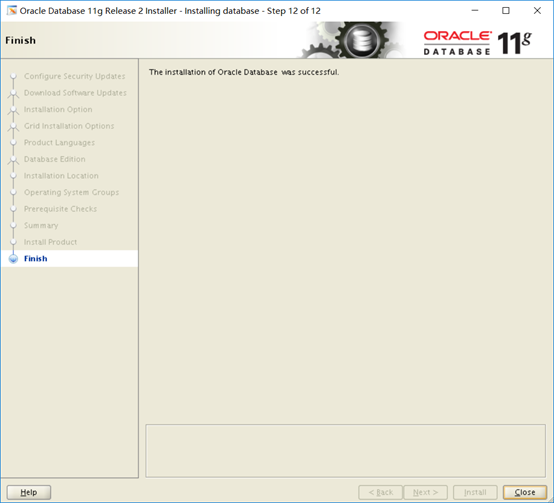Click the Finish step bullet icon

13,259
